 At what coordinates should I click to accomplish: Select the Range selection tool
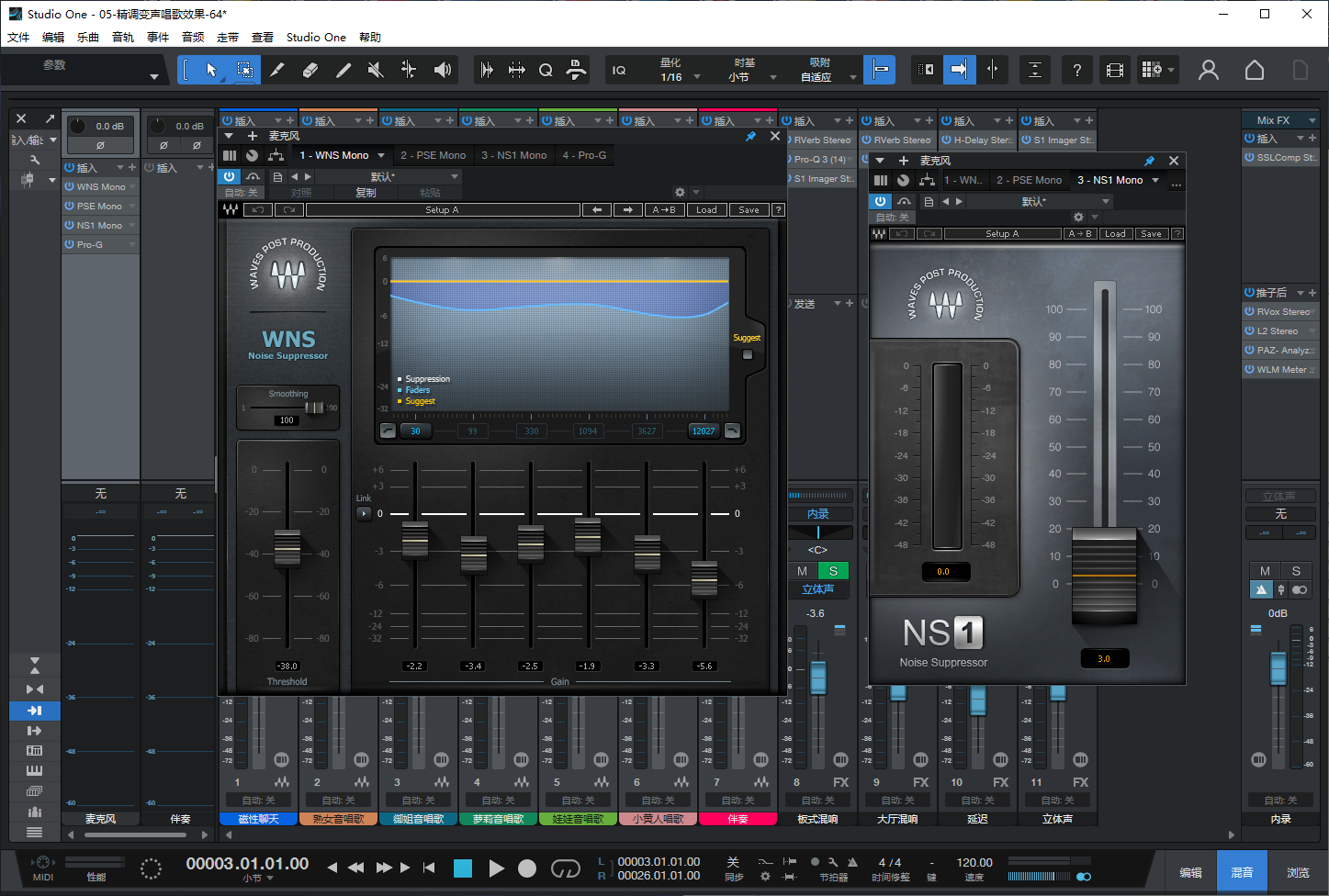(x=246, y=70)
